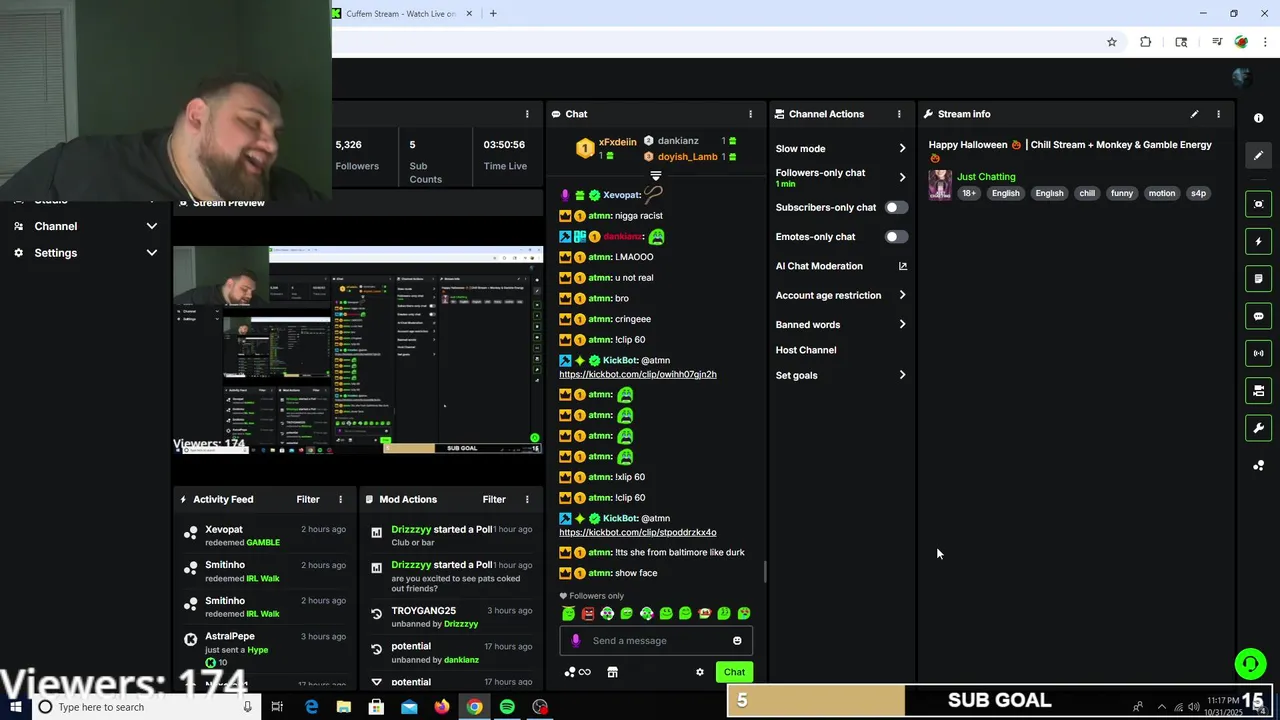Toggle Subscribers-only chat switch
This screenshot has width=1280, height=720.
click(x=896, y=207)
